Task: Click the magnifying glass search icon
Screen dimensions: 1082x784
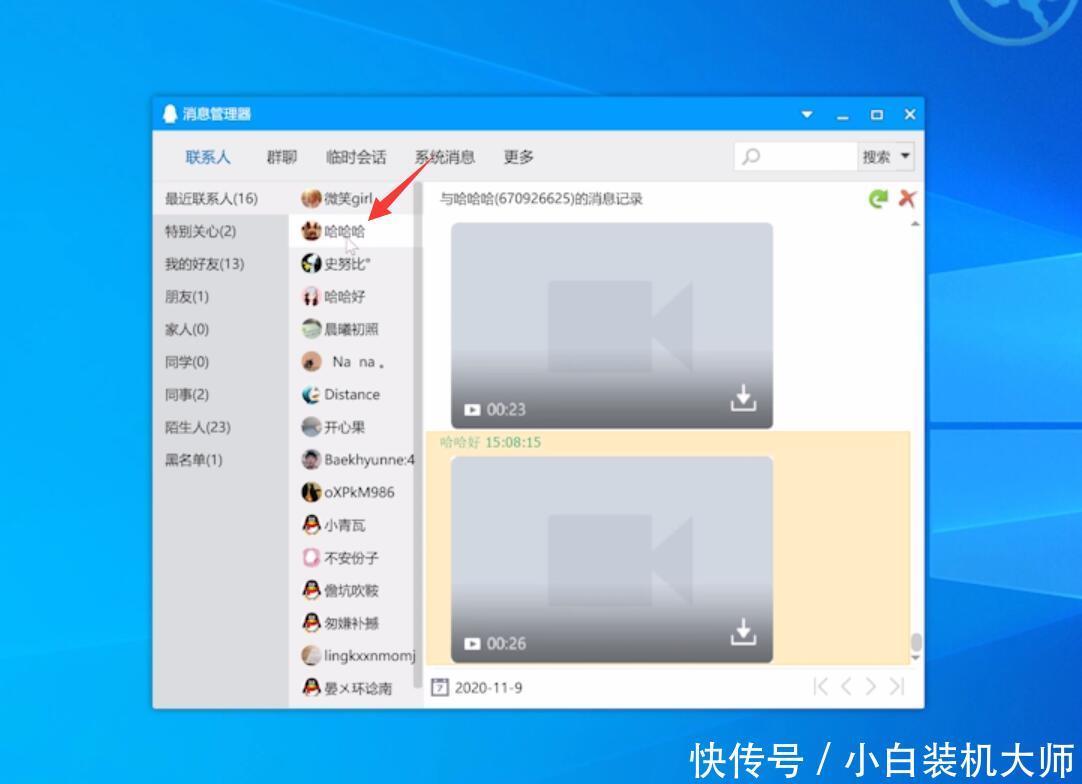Action: coord(751,156)
